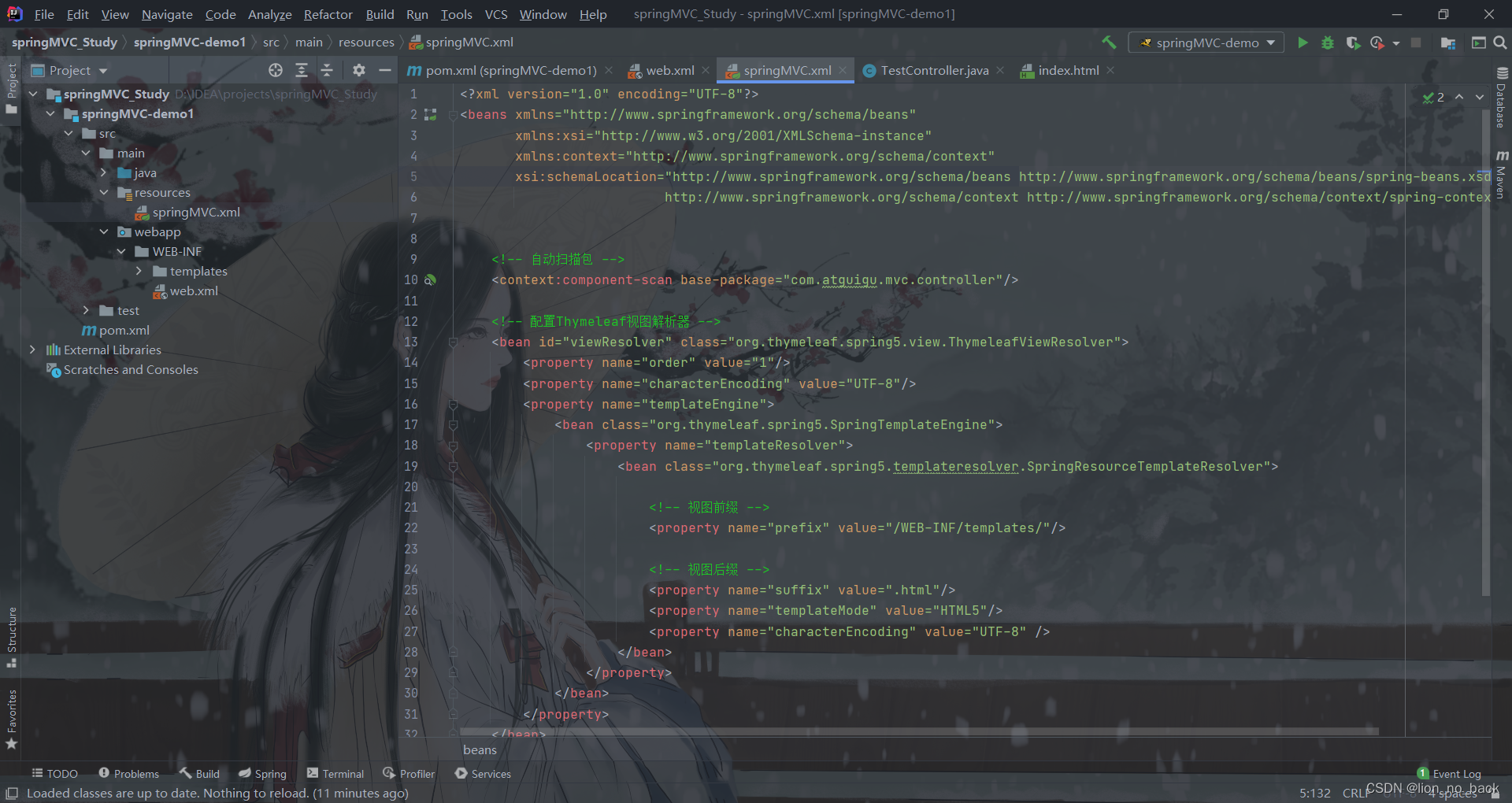The height and width of the screenshot is (803, 1512).
Task: Open the Favorites tool window
Action: (11, 719)
